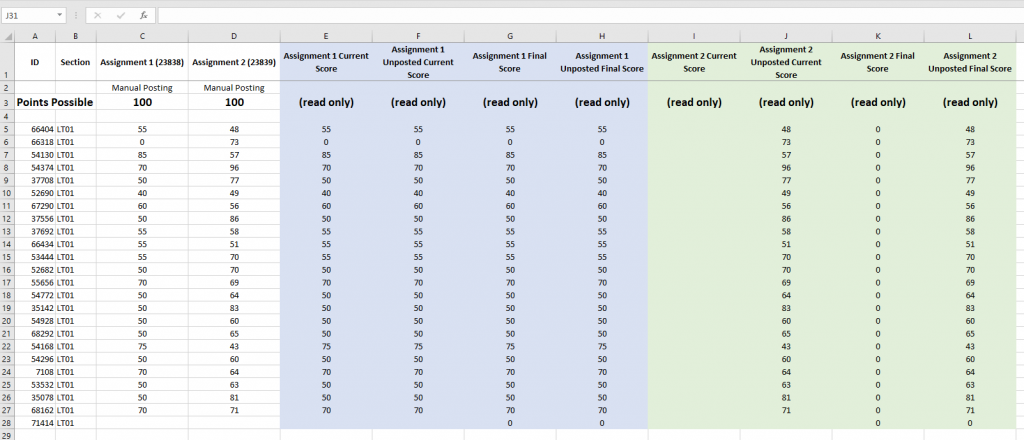Screen dimensions: 1024x440
Task: Click the Points Possible cell
Action: (x=54, y=102)
